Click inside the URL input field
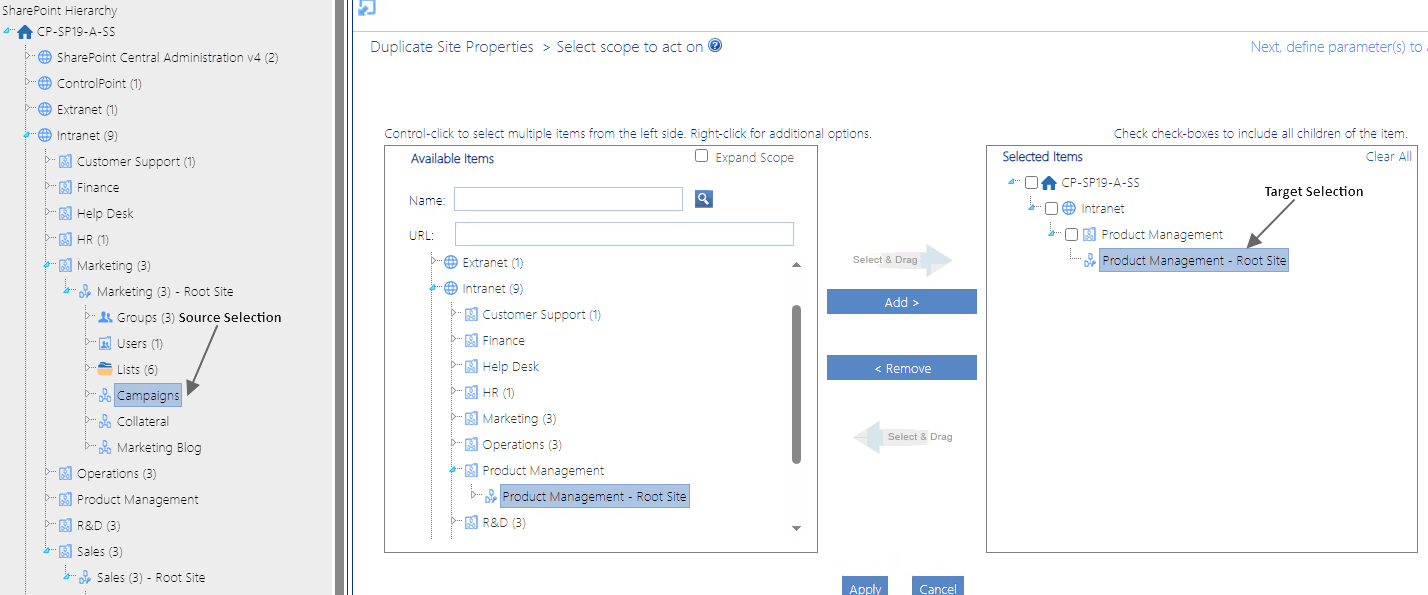The height and width of the screenshot is (595, 1428). [x=624, y=233]
